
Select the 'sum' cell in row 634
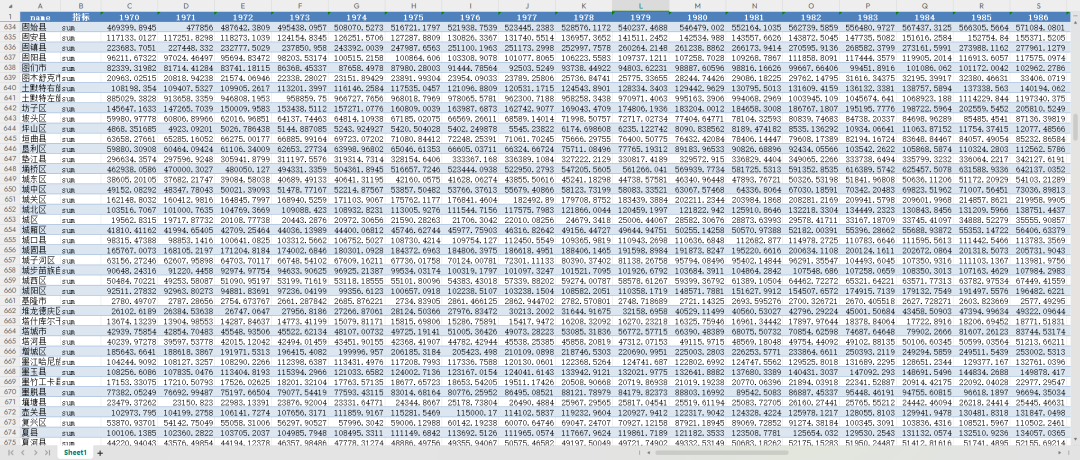[x=81, y=28]
